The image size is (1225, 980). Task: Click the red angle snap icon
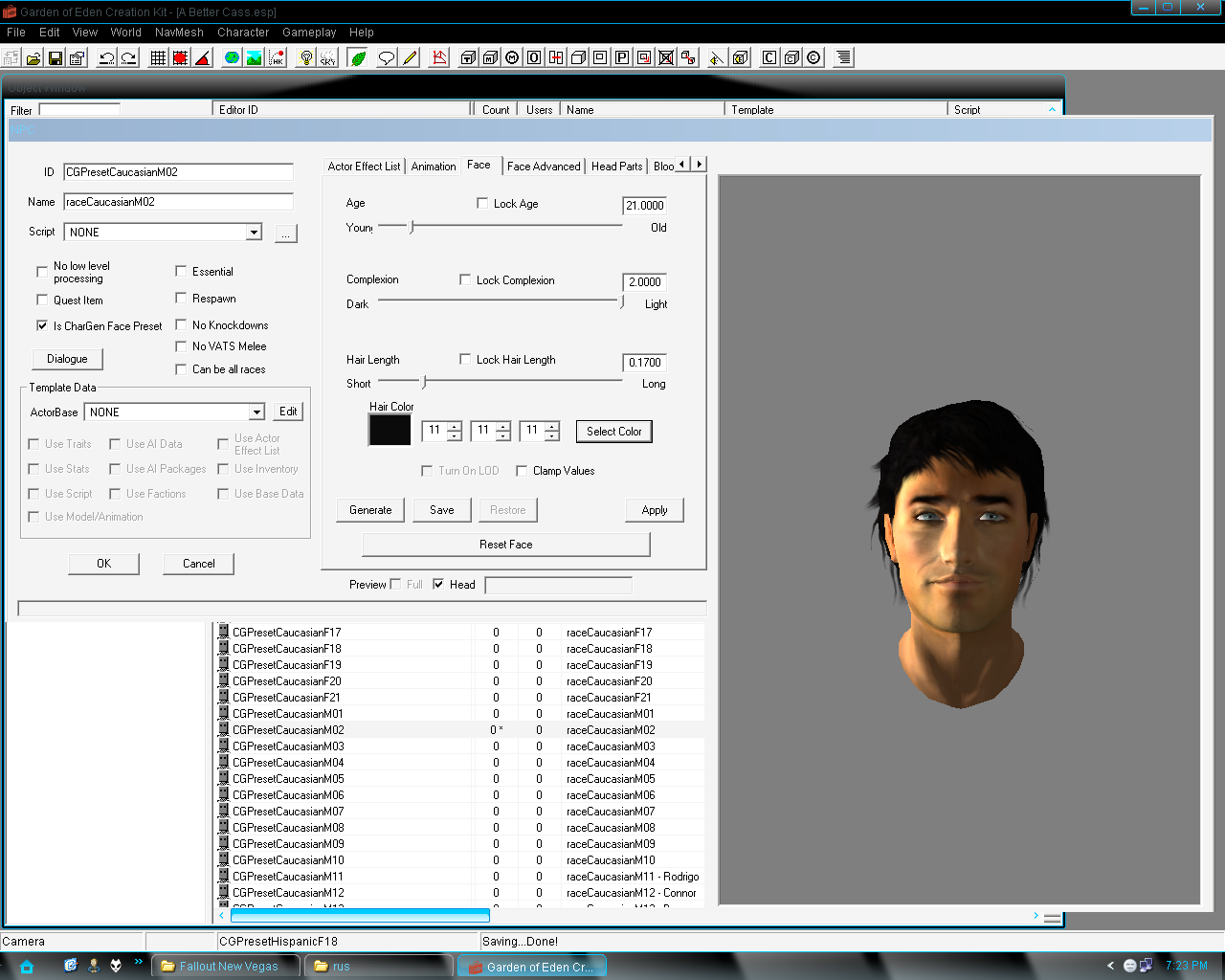(x=202, y=58)
